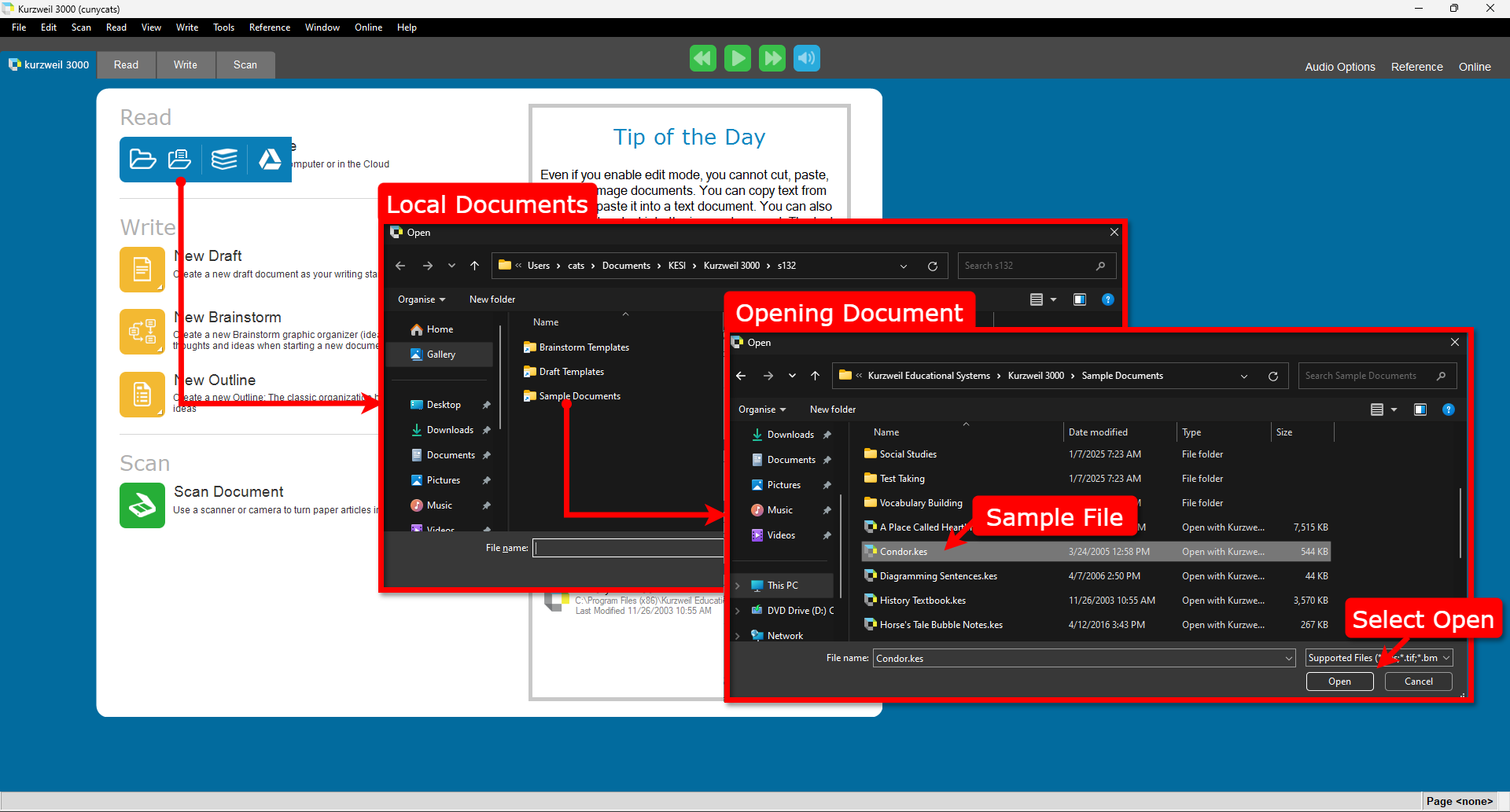Click New folder in s132 dialog
The width and height of the screenshot is (1510, 812).
coord(492,299)
